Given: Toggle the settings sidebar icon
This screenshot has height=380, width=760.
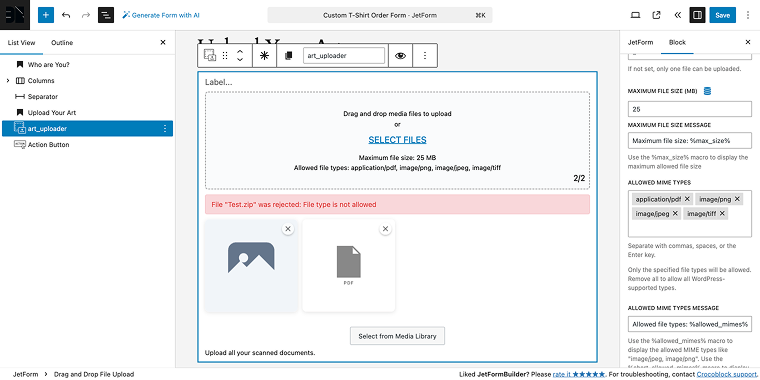Looking at the screenshot, I should pos(697,15).
